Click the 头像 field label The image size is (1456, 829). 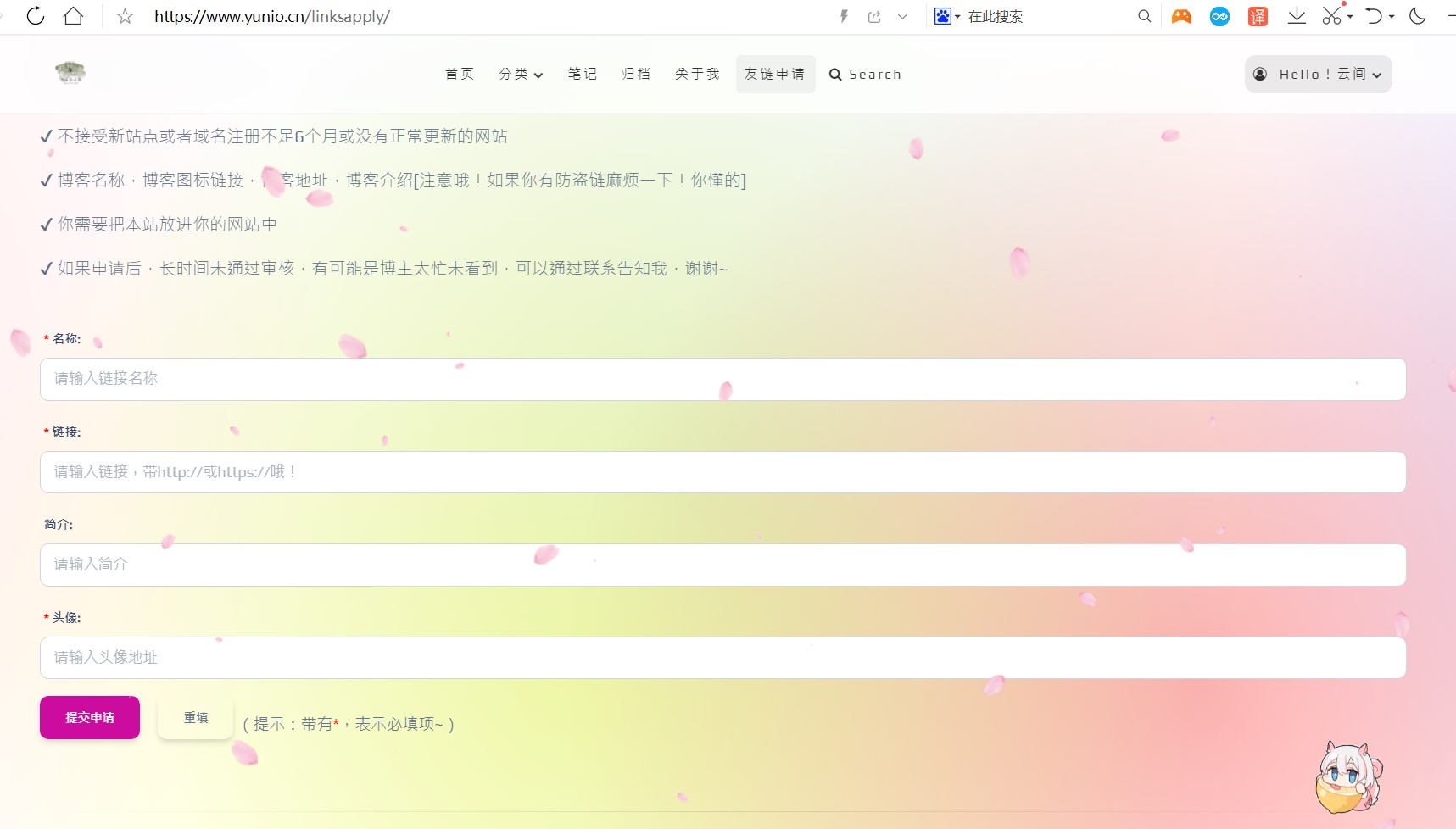[66, 618]
